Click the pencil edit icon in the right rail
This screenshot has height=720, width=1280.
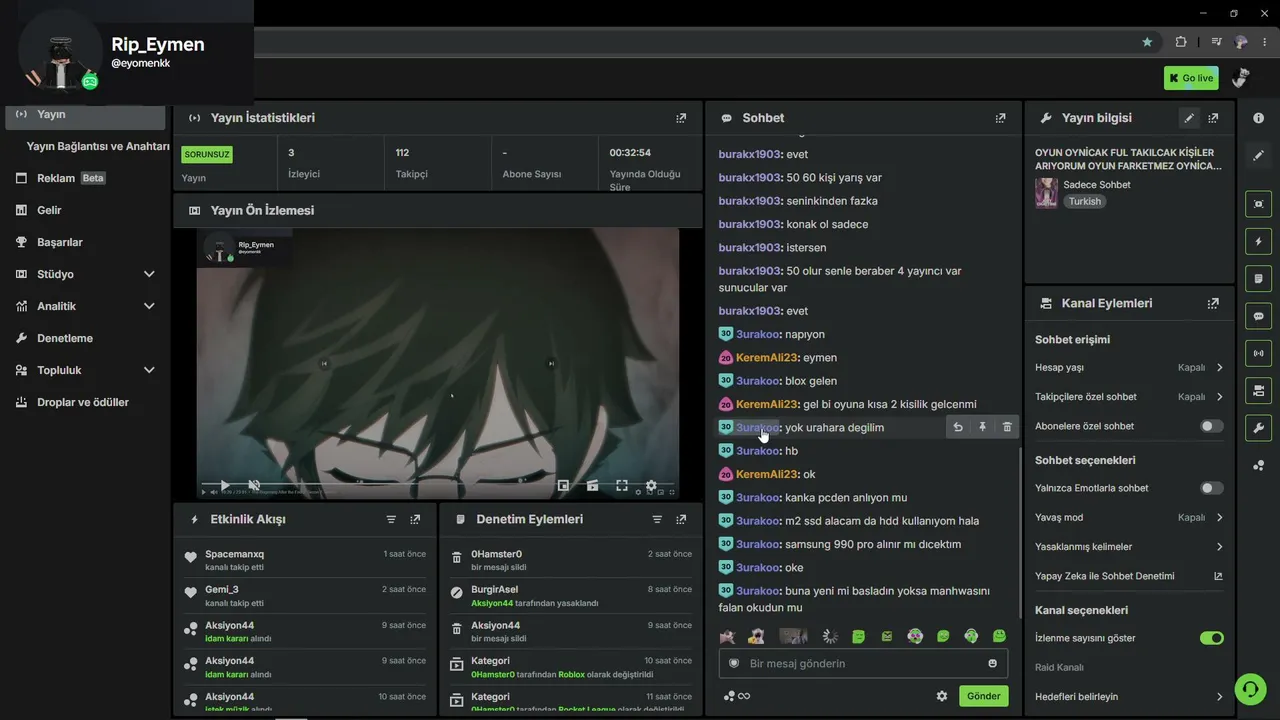click(x=1258, y=155)
